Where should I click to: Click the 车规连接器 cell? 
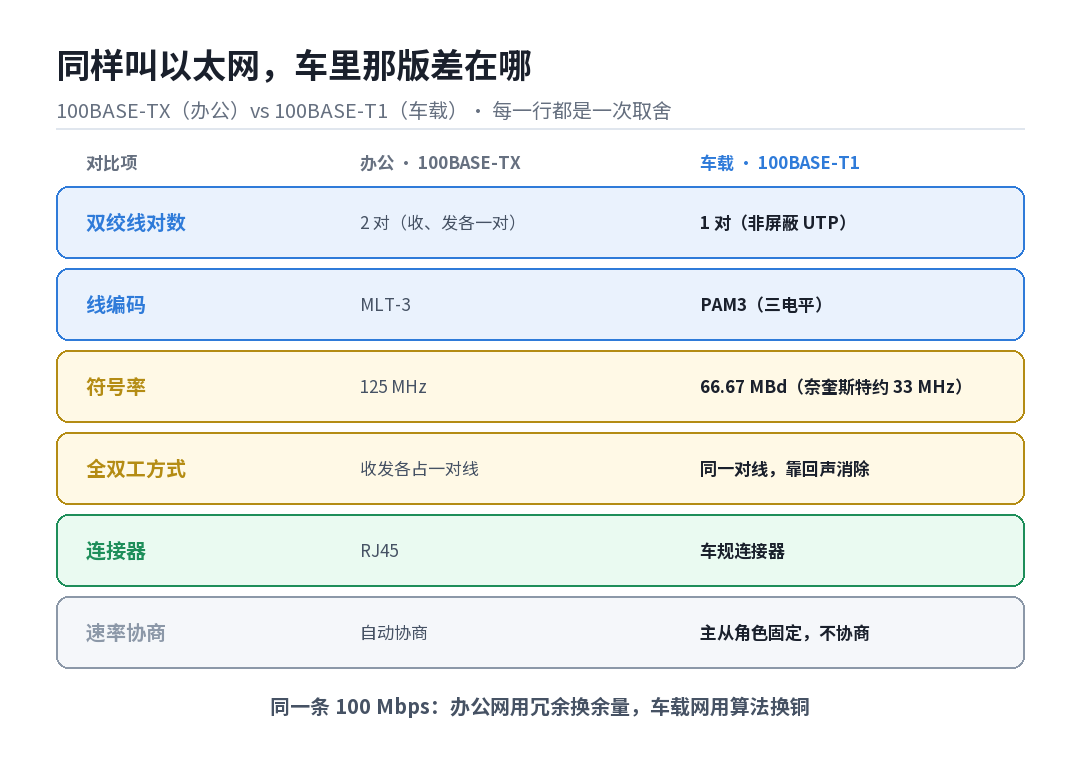pos(742,551)
